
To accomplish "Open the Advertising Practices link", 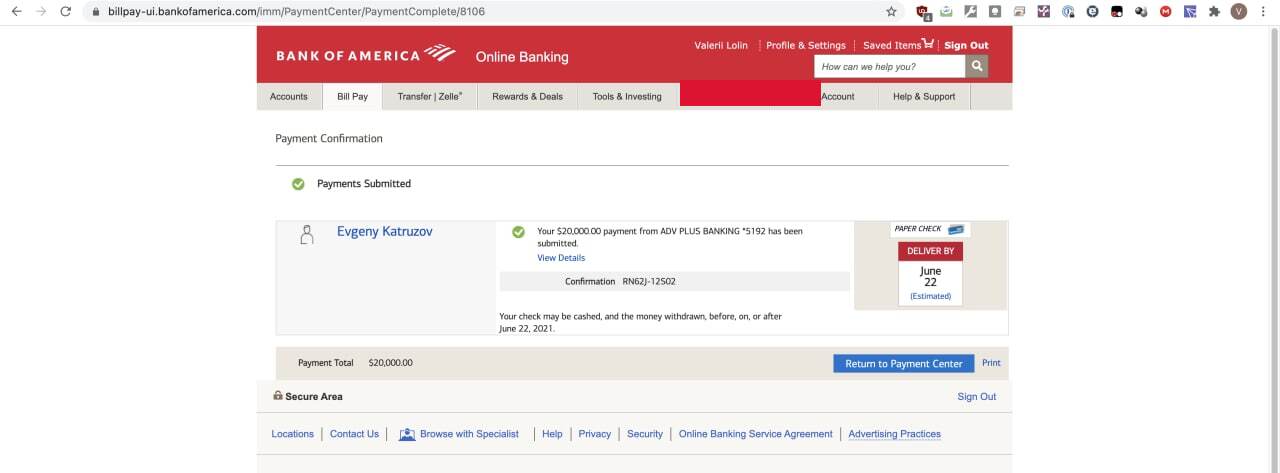I will click(x=894, y=434).
